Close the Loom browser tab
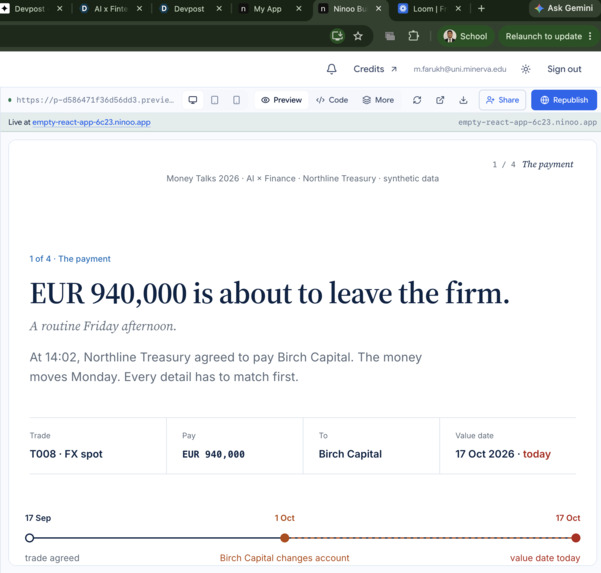This screenshot has height=573, width=601. click(x=458, y=8)
